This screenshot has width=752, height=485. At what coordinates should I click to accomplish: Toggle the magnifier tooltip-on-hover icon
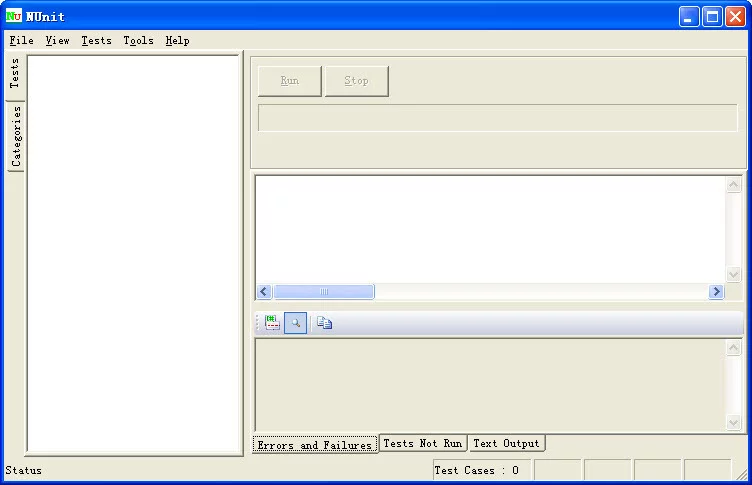tap(295, 323)
